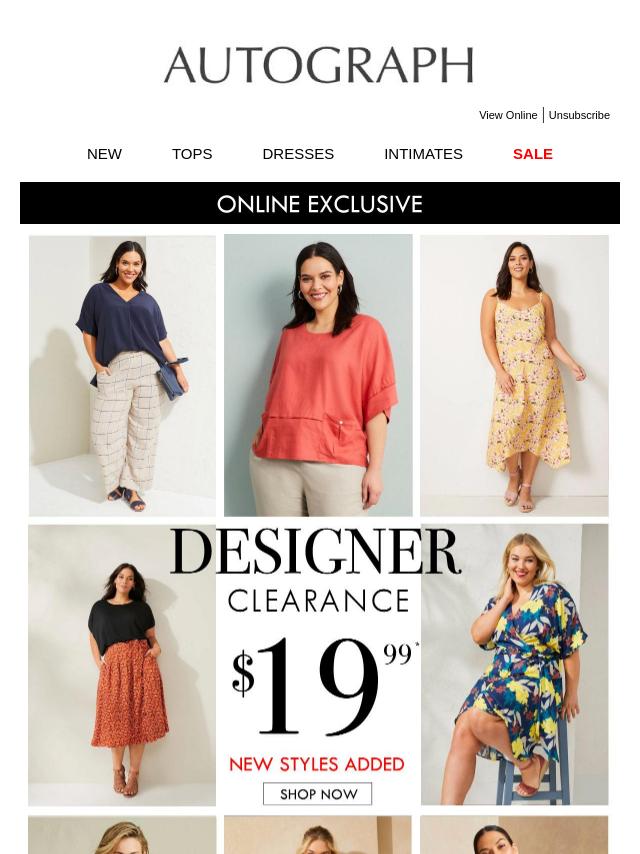Open the yellow floral dress photo
The height and width of the screenshot is (854, 640).
514,376
